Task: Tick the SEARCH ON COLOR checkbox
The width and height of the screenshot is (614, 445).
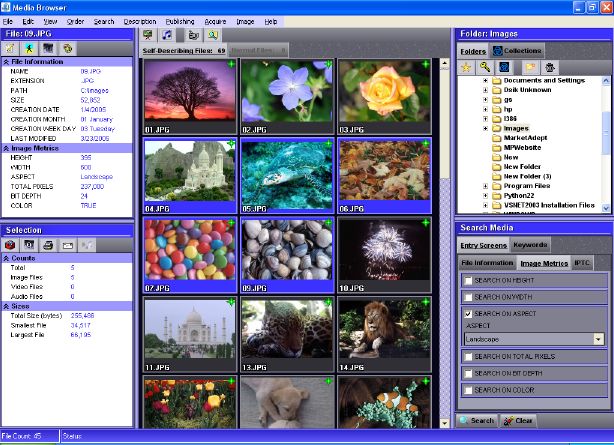Action: 467,389
